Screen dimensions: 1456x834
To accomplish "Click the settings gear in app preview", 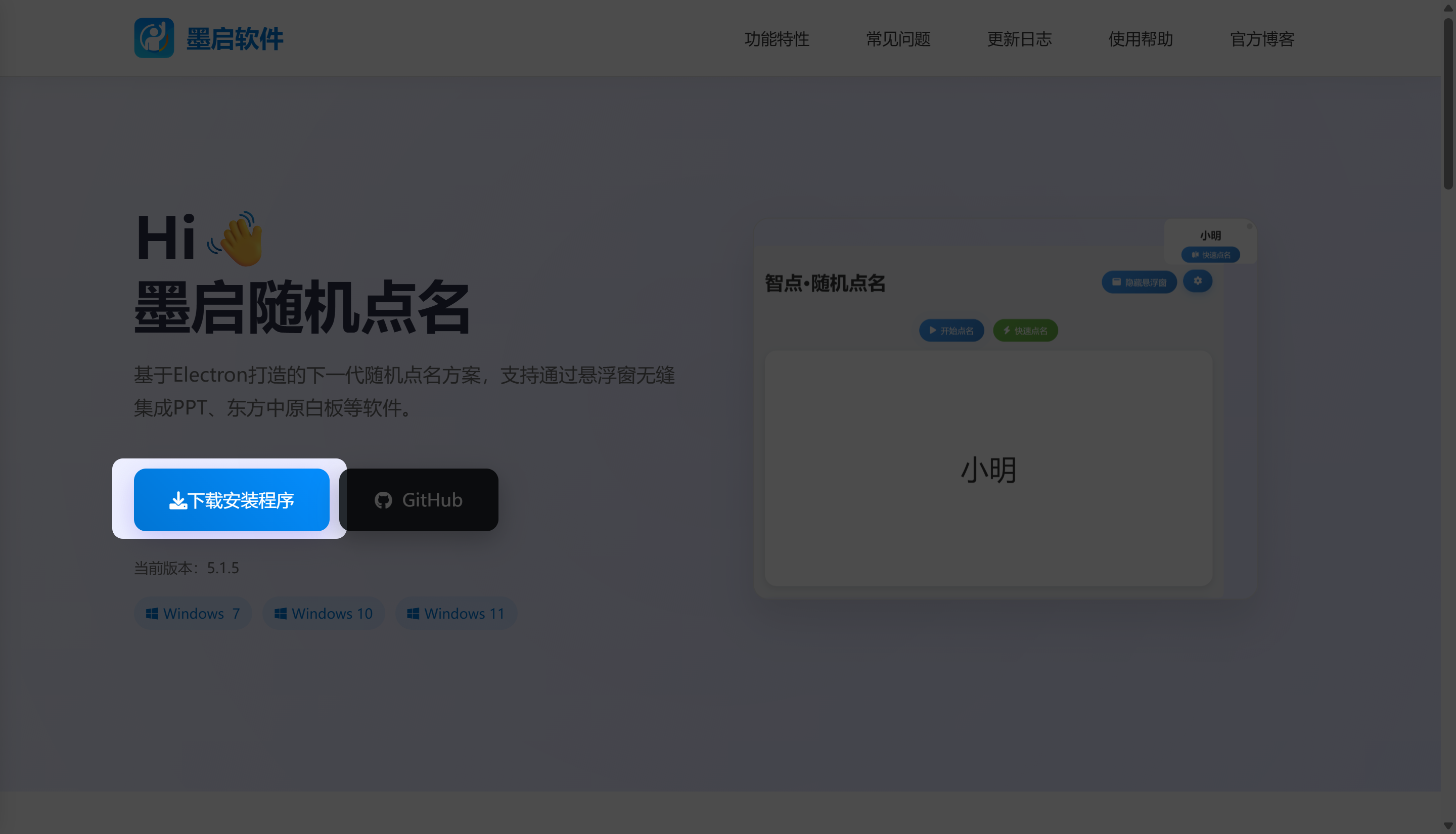I will (x=1197, y=281).
